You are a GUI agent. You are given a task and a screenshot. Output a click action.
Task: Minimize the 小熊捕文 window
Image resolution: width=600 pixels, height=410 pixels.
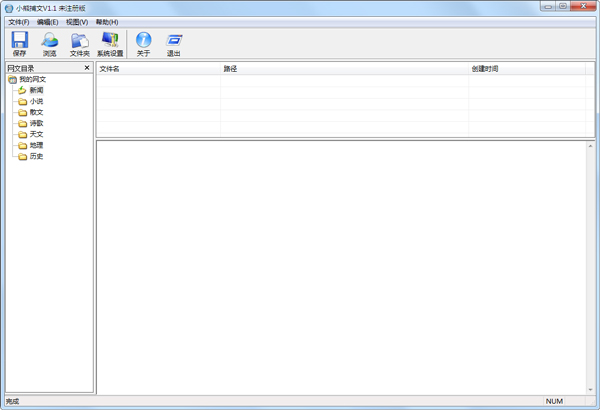click(x=548, y=6)
